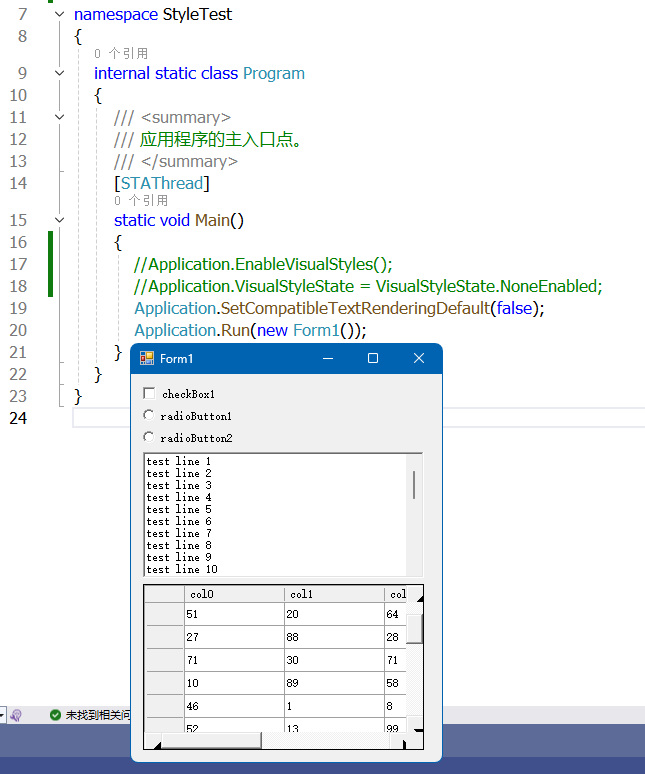Screen dimensions: 645x774
Task: Open the dropdown left of the status bar
Action: tap(2, 715)
